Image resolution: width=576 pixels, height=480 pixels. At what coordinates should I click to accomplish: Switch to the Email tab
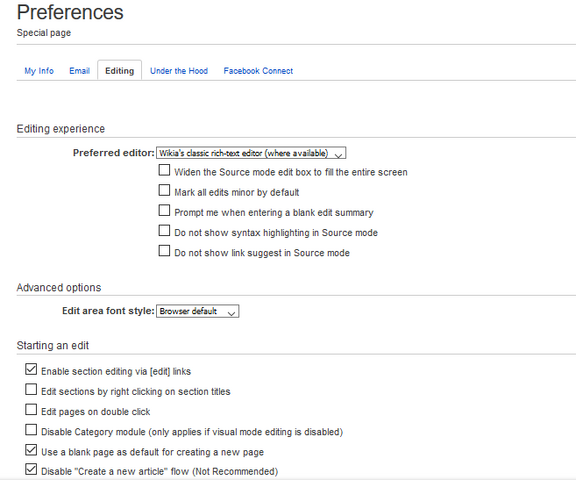pyautogui.click(x=79, y=71)
